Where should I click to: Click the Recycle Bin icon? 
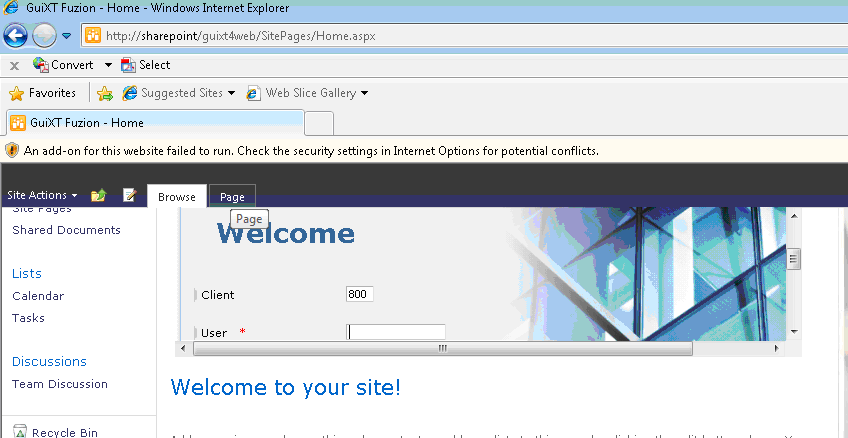tap(19, 431)
